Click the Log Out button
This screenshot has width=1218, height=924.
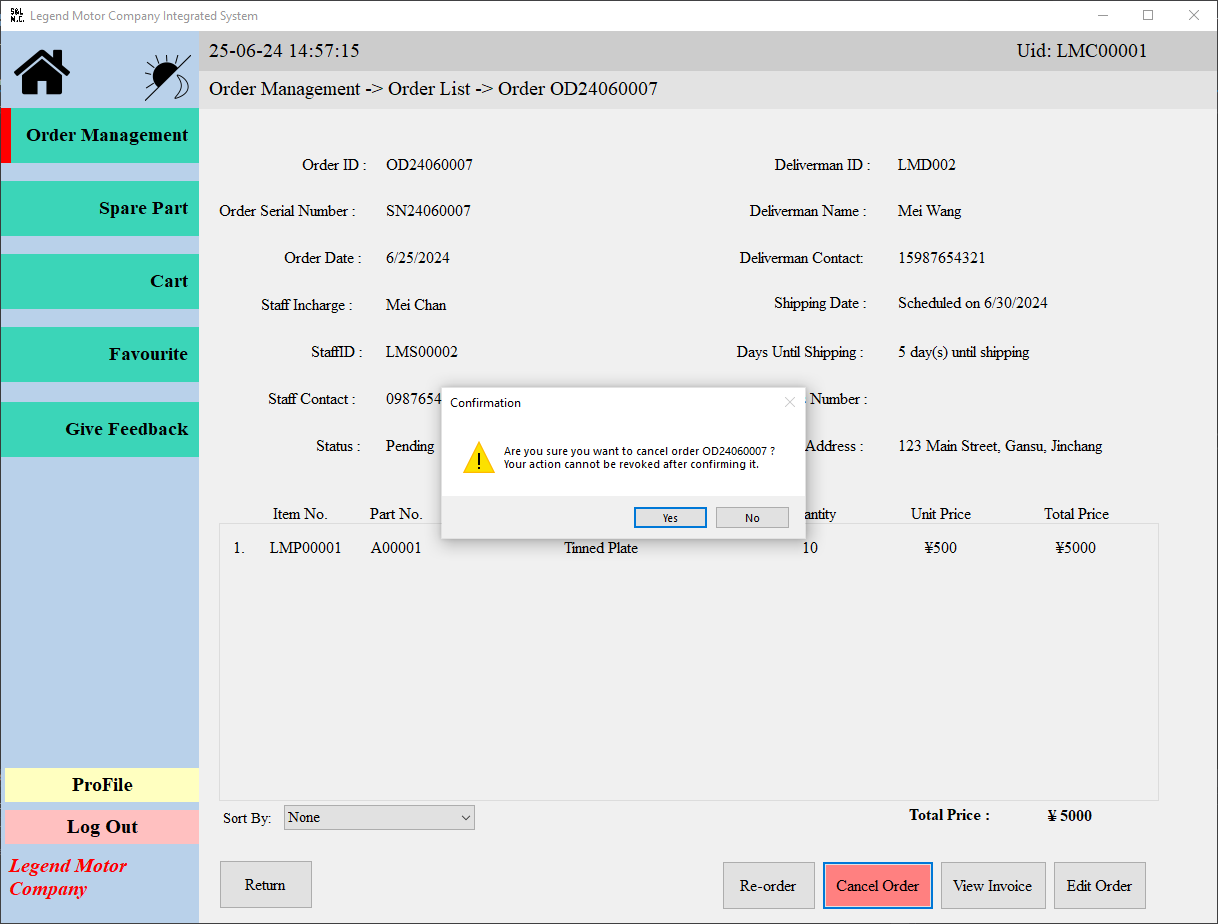pos(102,827)
